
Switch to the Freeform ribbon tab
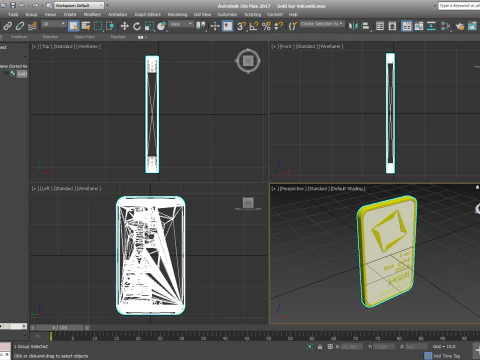[x=19, y=37]
